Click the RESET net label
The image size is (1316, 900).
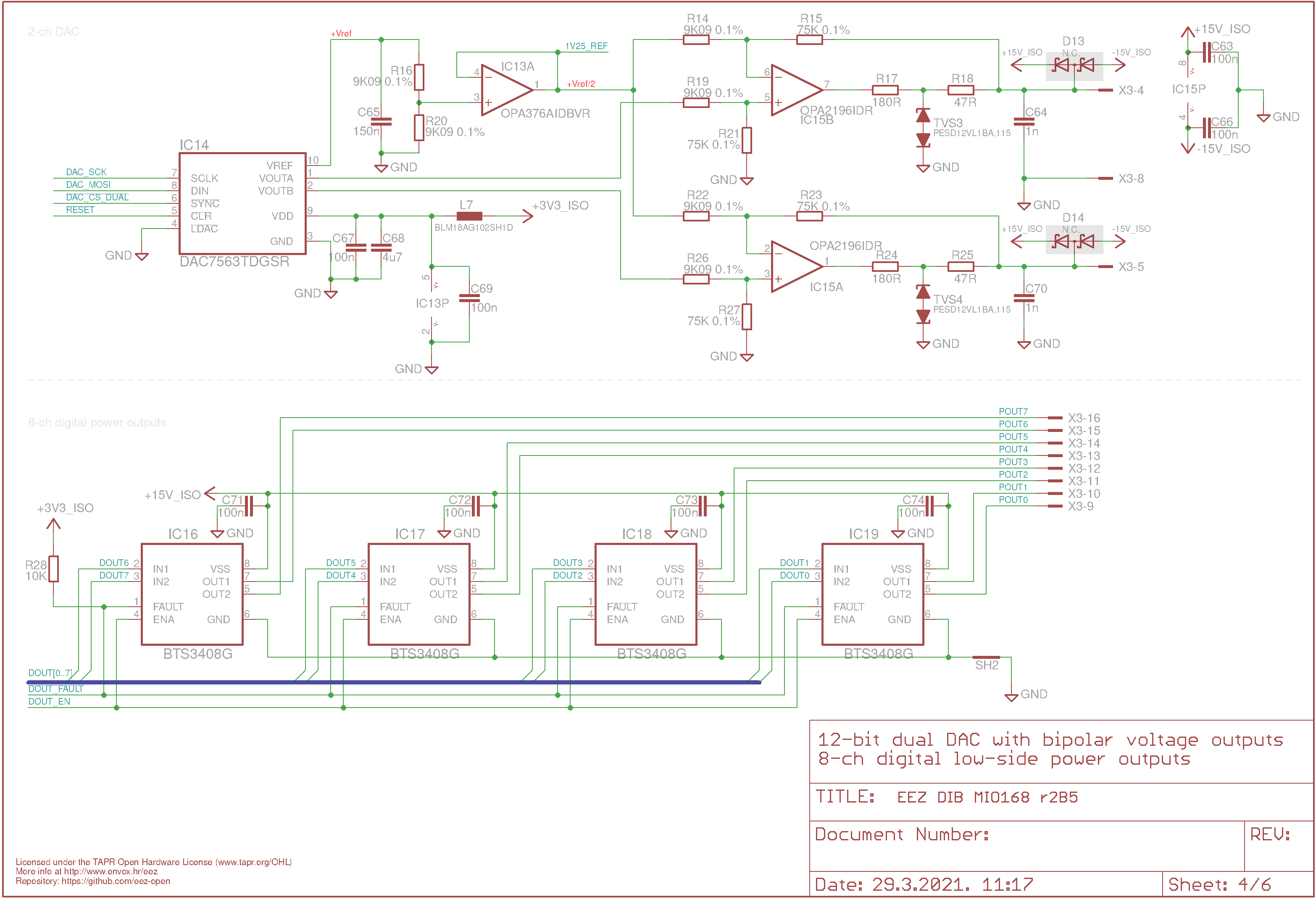pos(80,210)
